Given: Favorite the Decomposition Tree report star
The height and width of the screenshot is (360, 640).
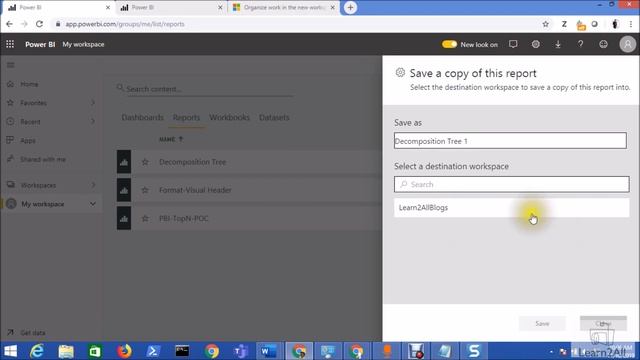Looking at the screenshot, I should point(145,162).
